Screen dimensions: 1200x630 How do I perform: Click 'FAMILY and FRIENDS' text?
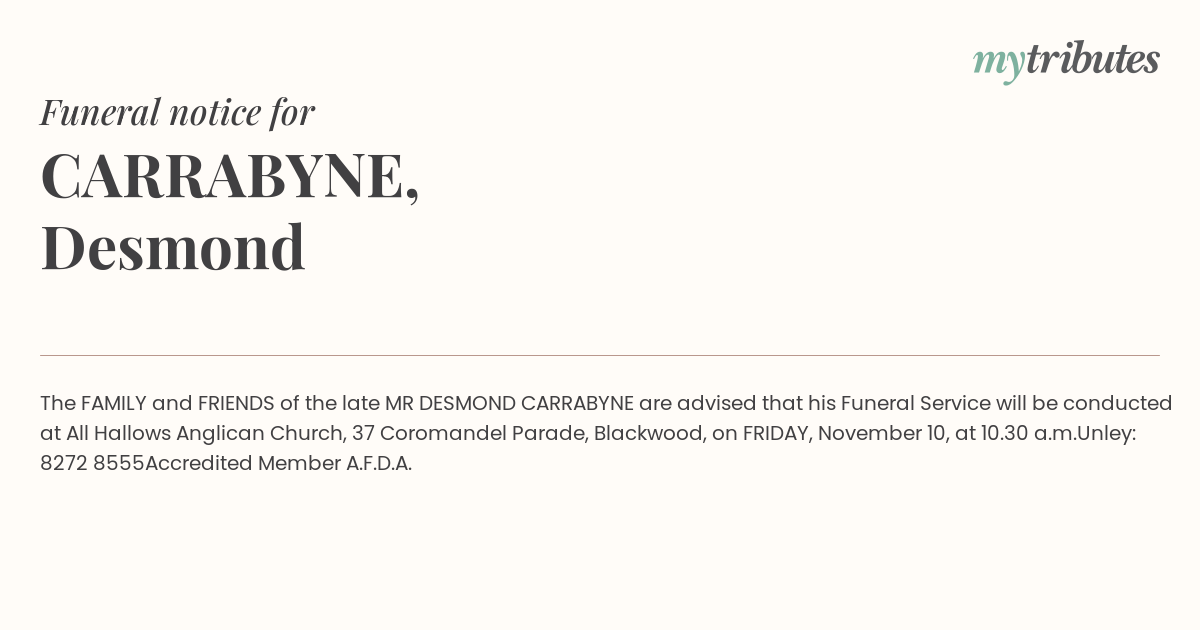coord(177,403)
